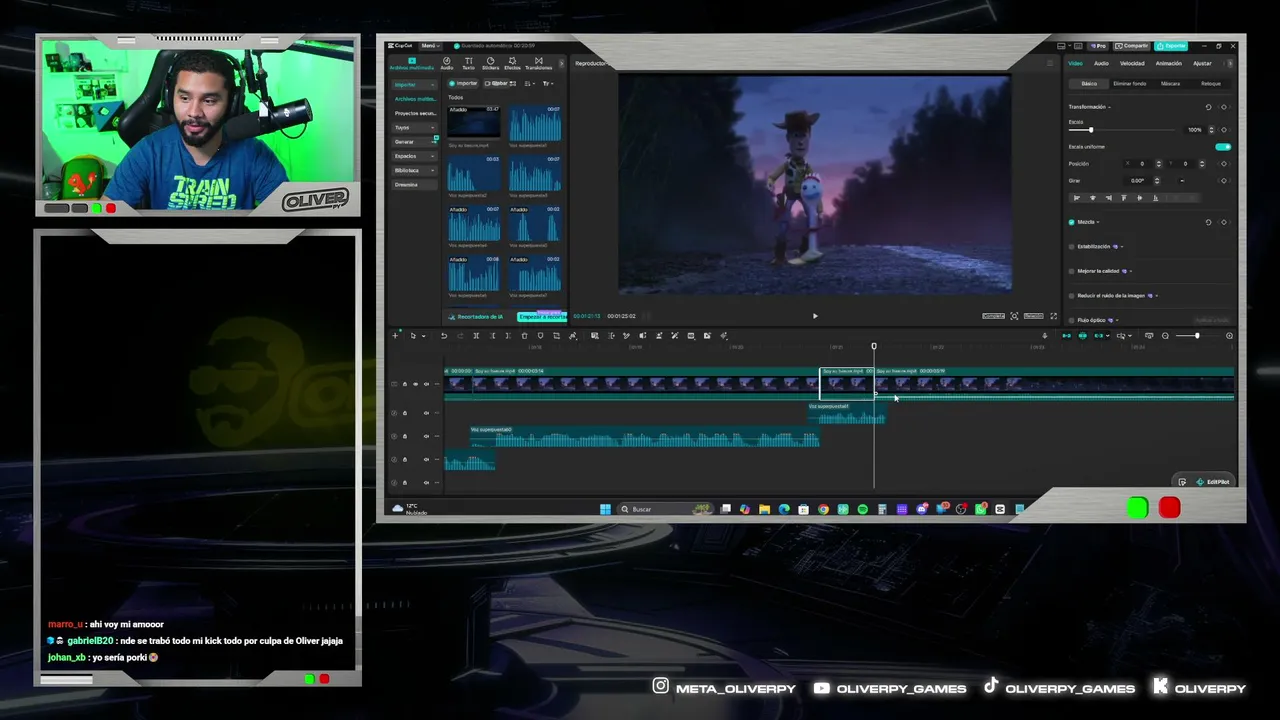This screenshot has width=1280, height=720.
Task: Open the Eliminar fondo sub-tab
Action: click(1129, 84)
